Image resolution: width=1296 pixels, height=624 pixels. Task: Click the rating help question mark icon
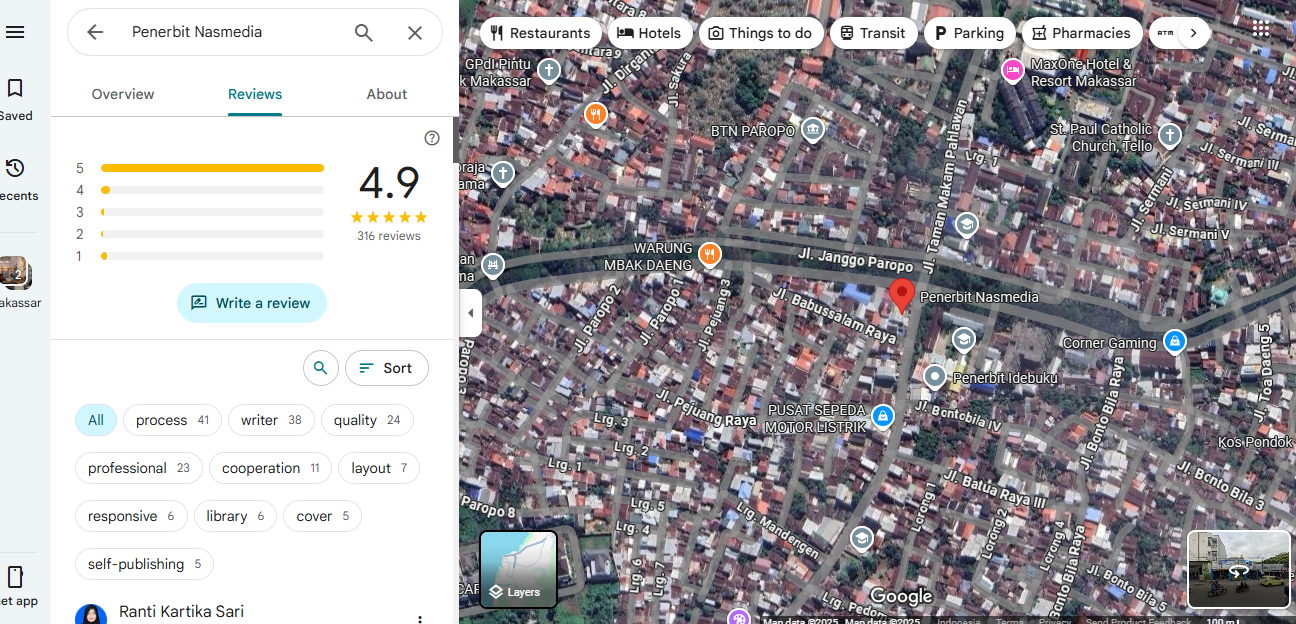coord(432,138)
